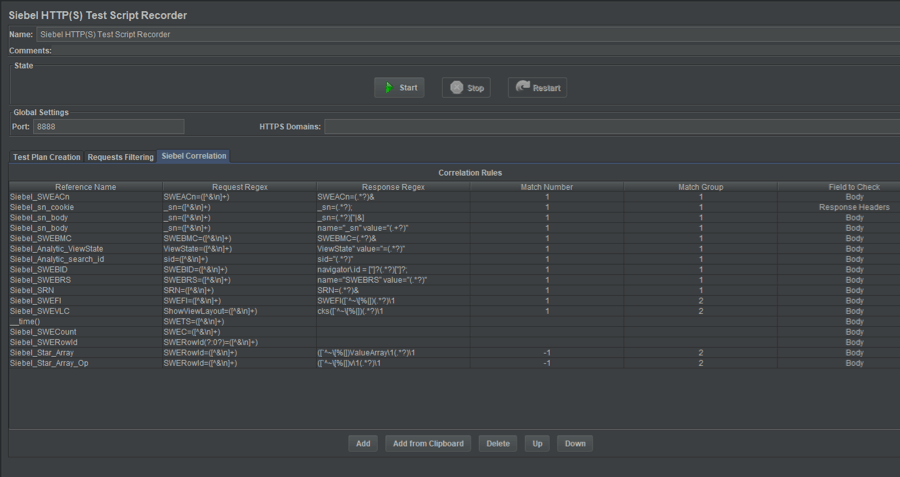The width and height of the screenshot is (900, 477).
Task: Click request regex sid=([^&\n]+)
Action: coord(239,259)
